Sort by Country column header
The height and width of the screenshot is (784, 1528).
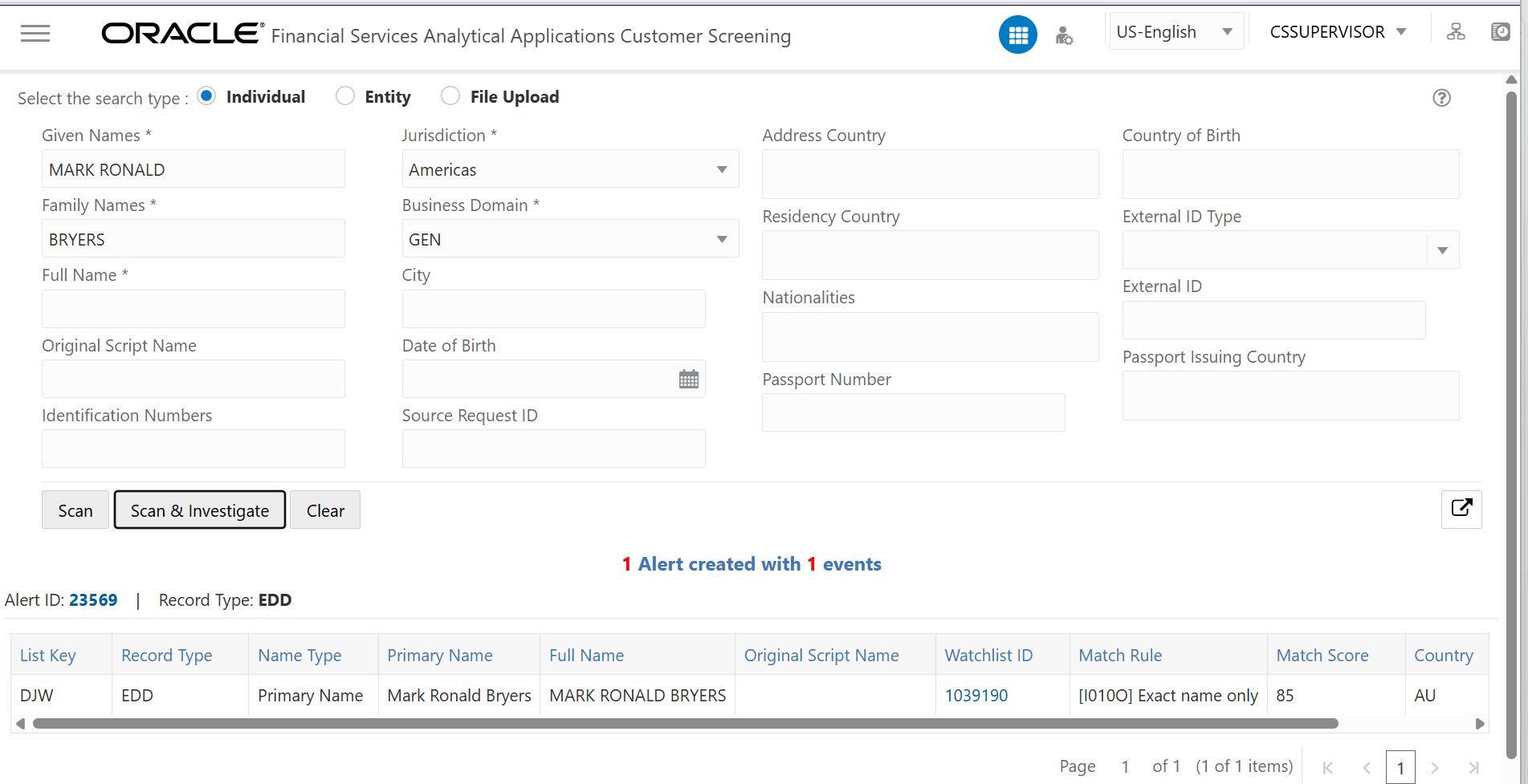(x=1444, y=656)
